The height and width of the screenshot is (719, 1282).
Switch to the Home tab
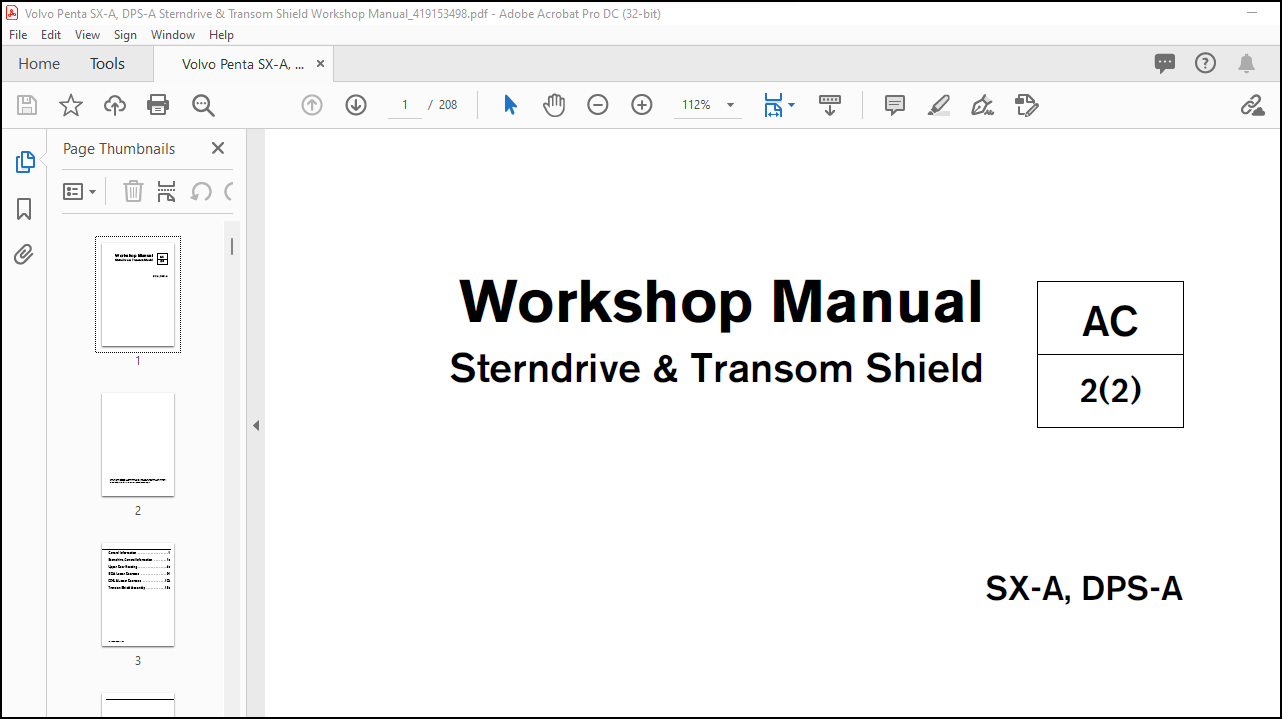point(39,63)
